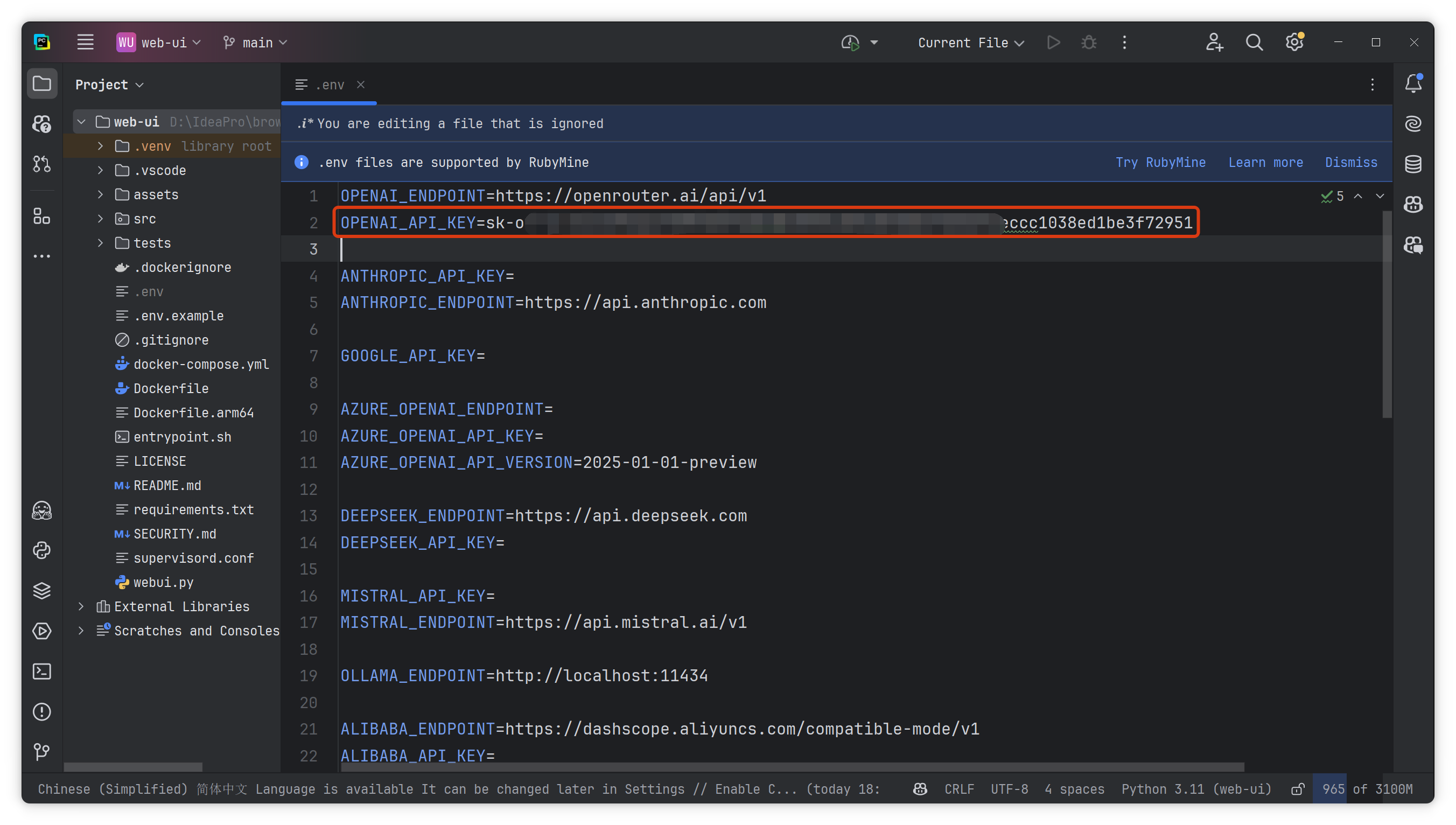Image resolution: width=1456 pixels, height=825 pixels.
Task: Click the Debug bug icon
Action: point(1089,43)
